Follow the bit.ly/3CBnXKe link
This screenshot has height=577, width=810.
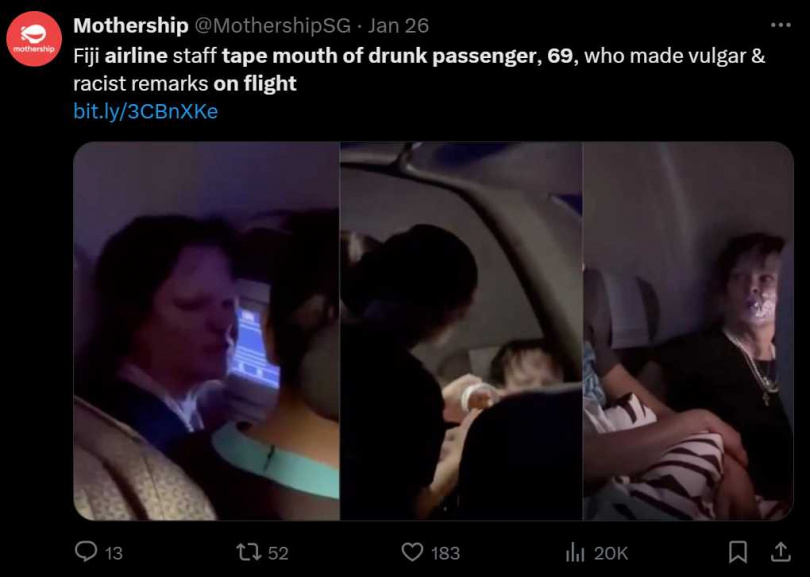point(146,111)
